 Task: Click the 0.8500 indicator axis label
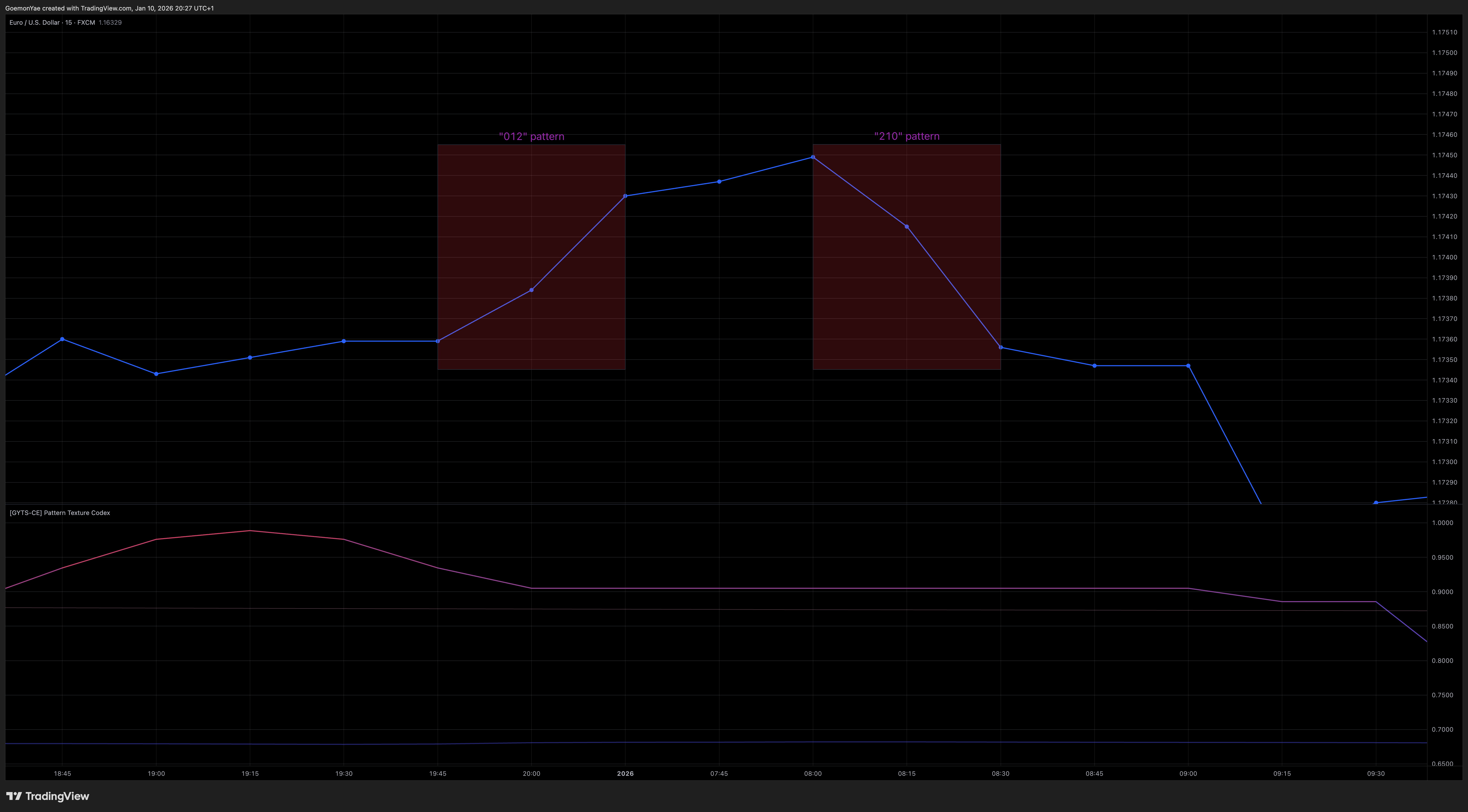tap(1442, 626)
